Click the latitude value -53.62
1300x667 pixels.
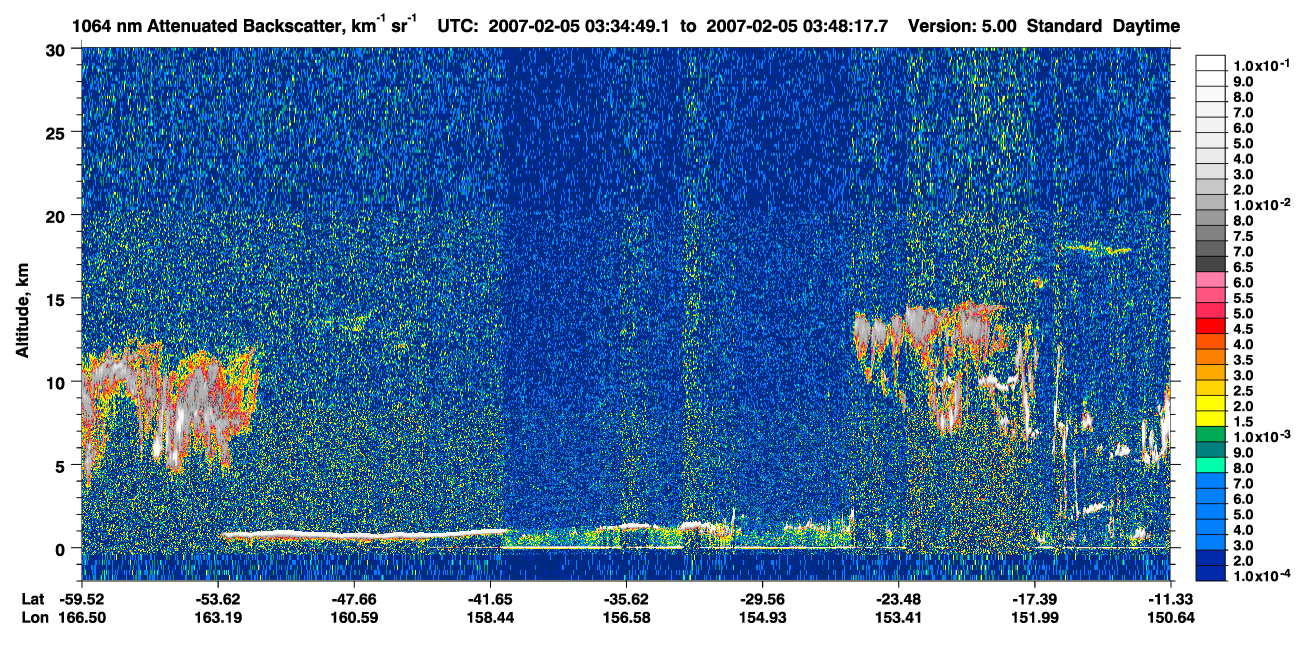(x=218, y=598)
